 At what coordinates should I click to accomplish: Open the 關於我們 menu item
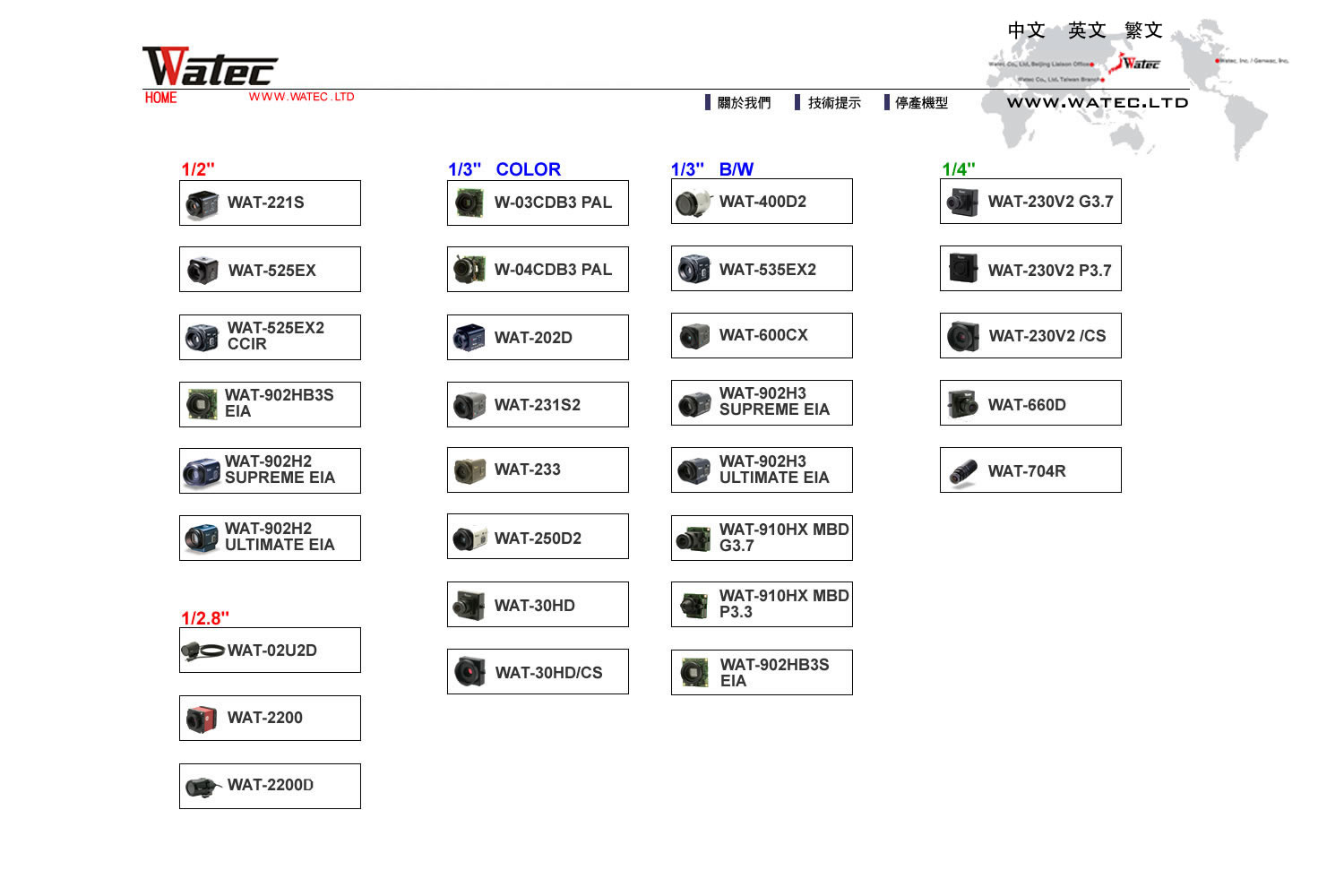[743, 103]
